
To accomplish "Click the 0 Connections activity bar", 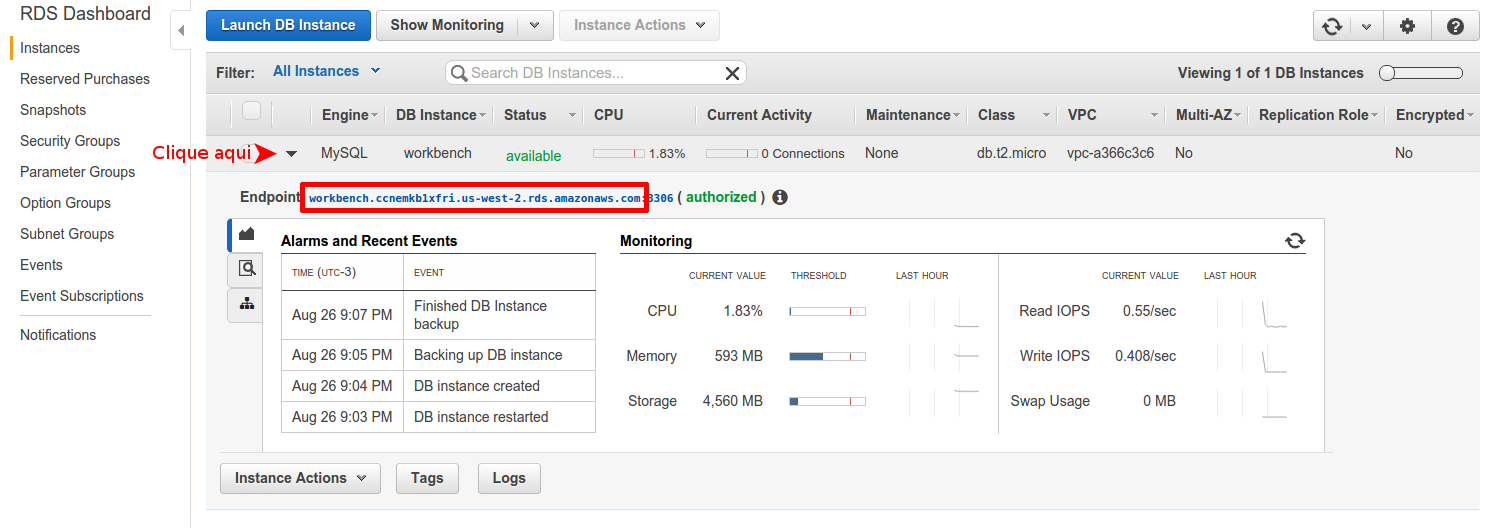I will pyautogui.click(x=732, y=154).
